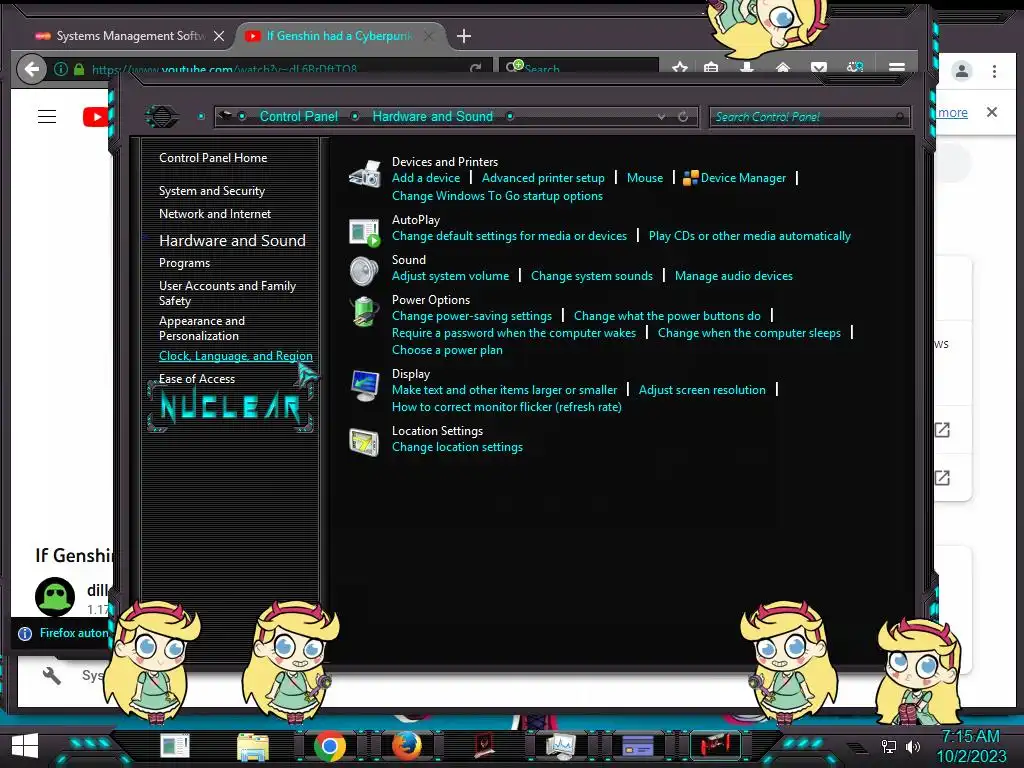Image resolution: width=1024 pixels, height=768 pixels.
Task: Open Clock, Language, and Region
Action: [x=236, y=356]
